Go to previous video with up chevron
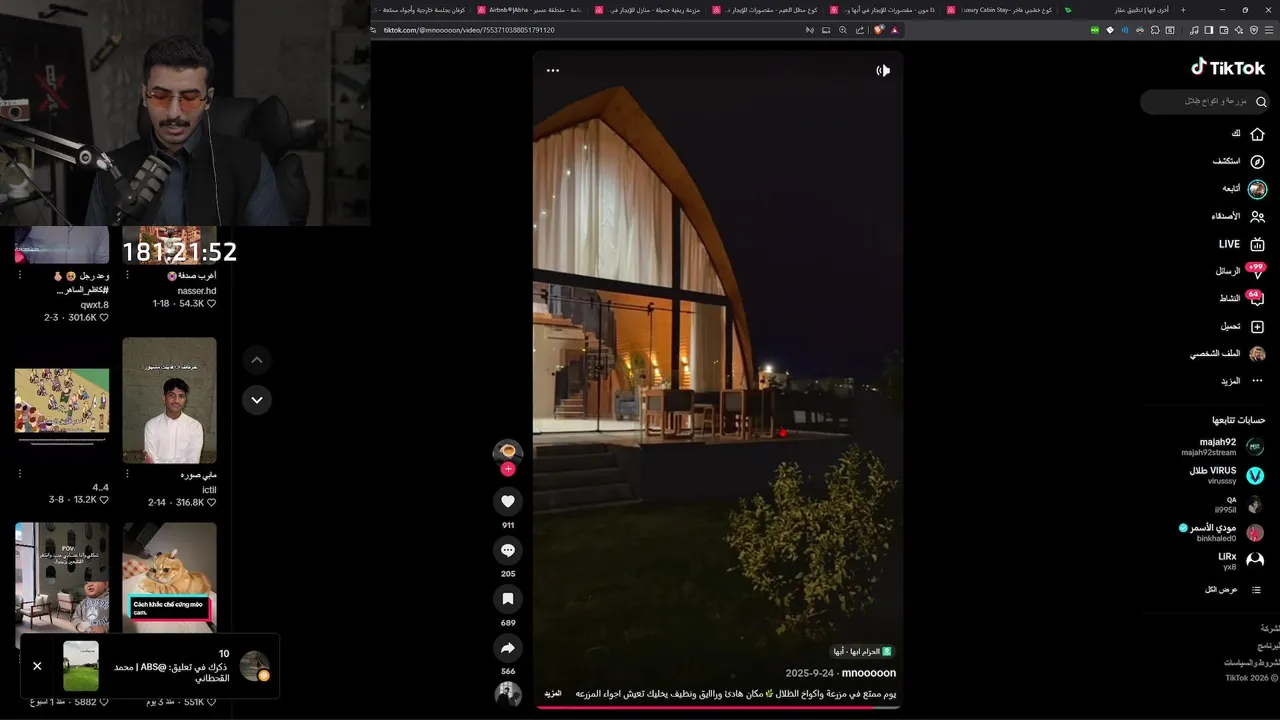 (257, 360)
